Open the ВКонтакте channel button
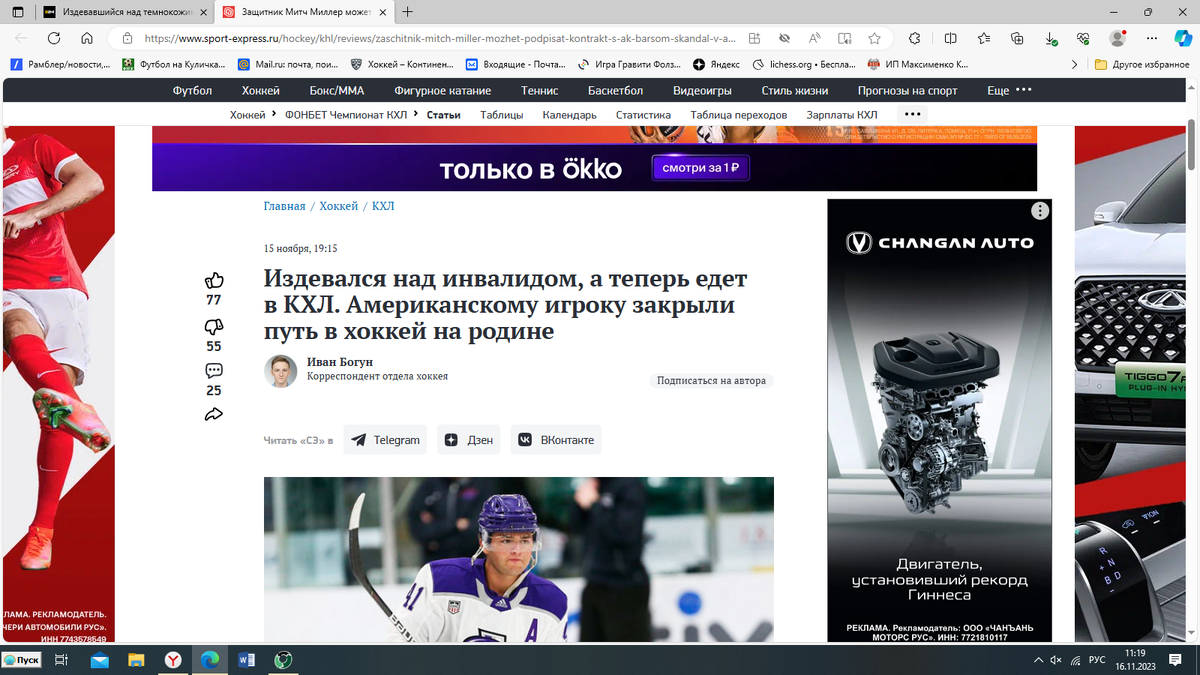This screenshot has width=1200, height=675. (556, 440)
